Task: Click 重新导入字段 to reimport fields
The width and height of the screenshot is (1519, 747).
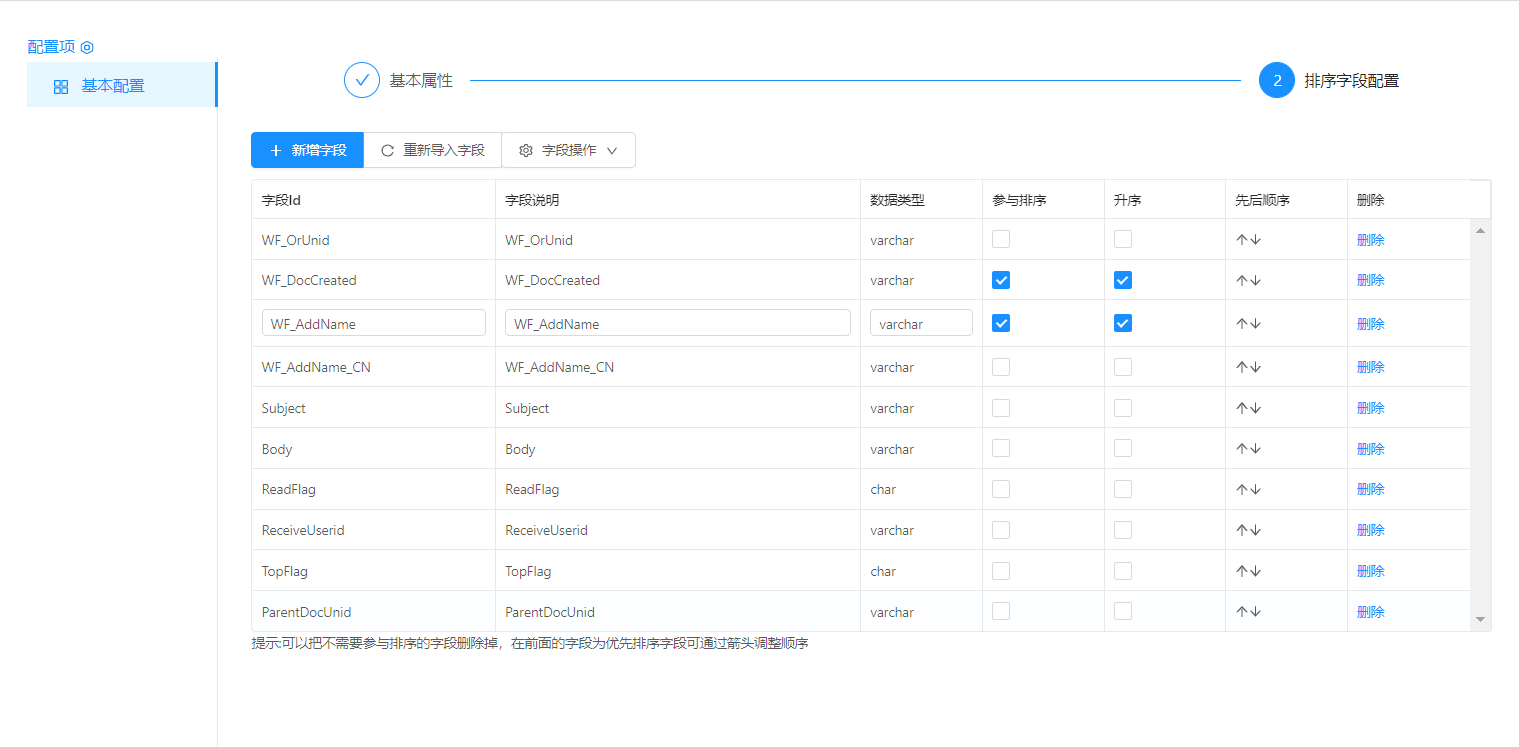Action: point(432,150)
